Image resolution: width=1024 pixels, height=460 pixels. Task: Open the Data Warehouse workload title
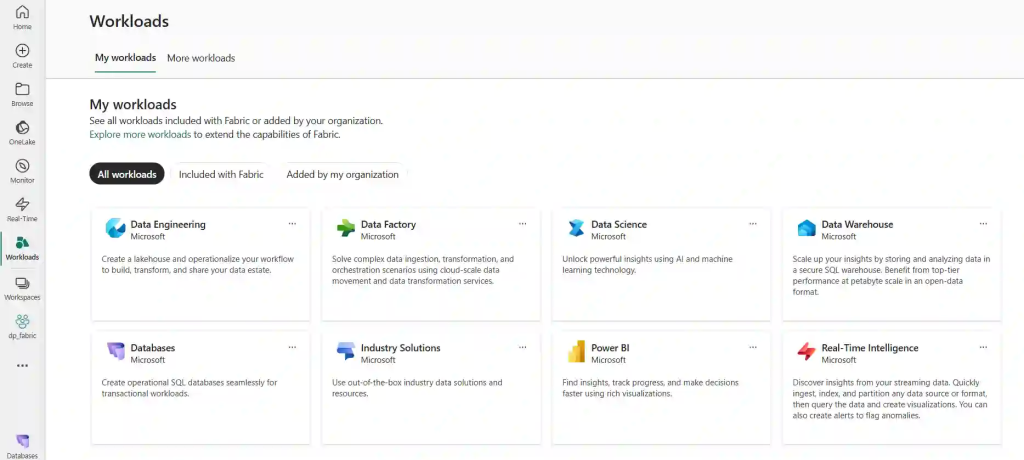click(857, 224)
